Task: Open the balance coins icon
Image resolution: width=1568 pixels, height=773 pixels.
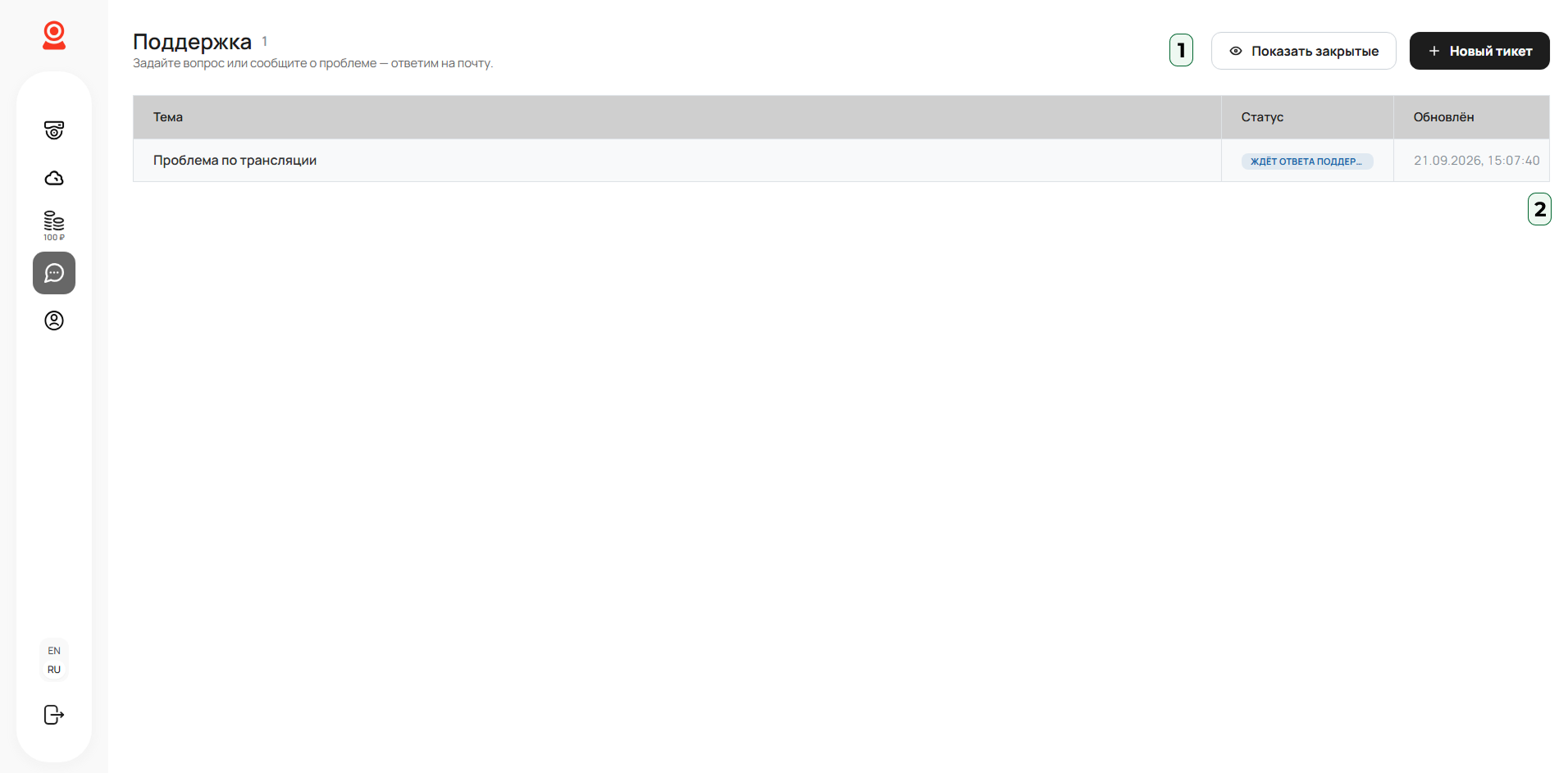Action: [54, 221]
